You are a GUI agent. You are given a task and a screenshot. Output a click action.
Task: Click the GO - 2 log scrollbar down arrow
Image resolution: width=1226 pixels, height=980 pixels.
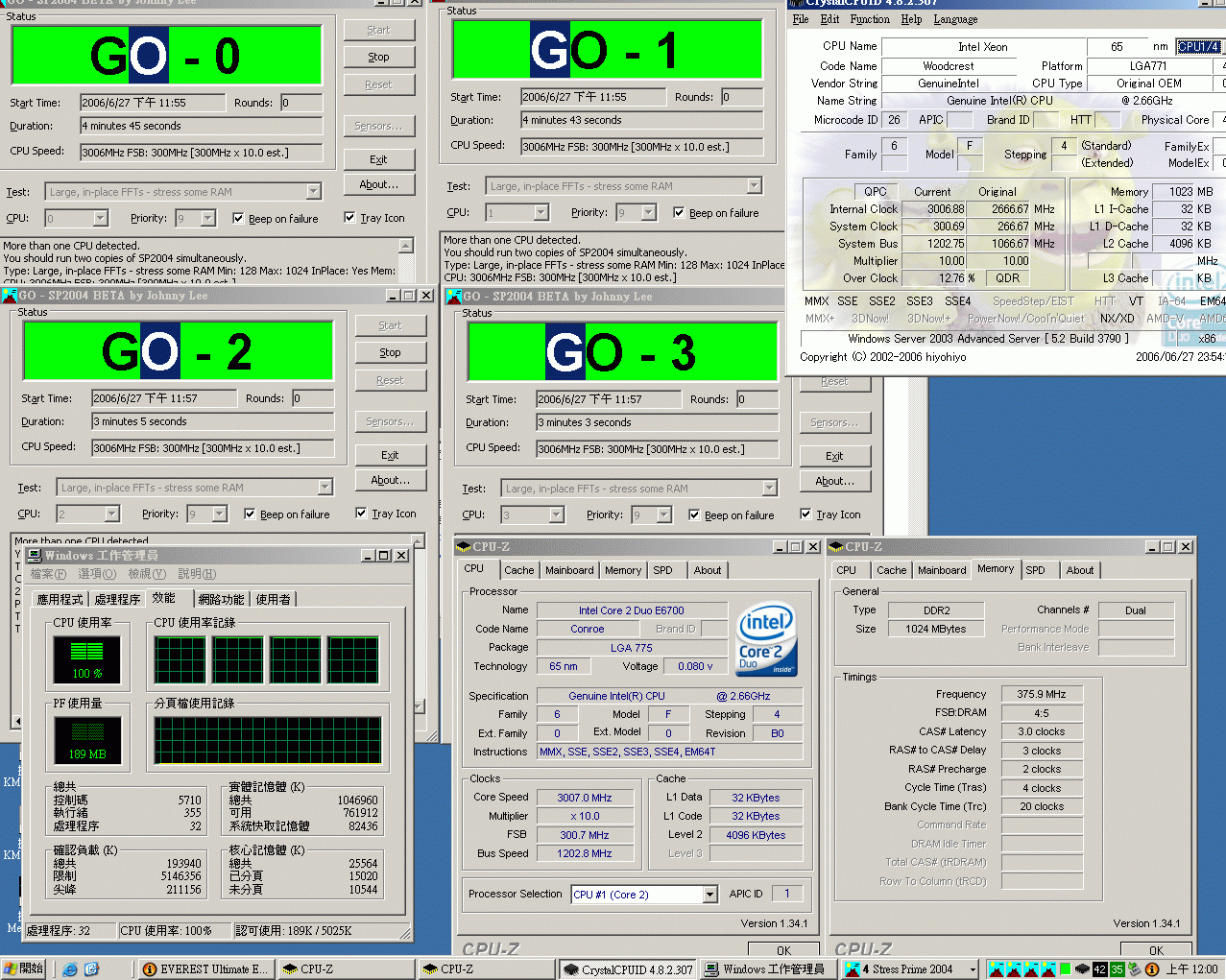tap(418, 706)
